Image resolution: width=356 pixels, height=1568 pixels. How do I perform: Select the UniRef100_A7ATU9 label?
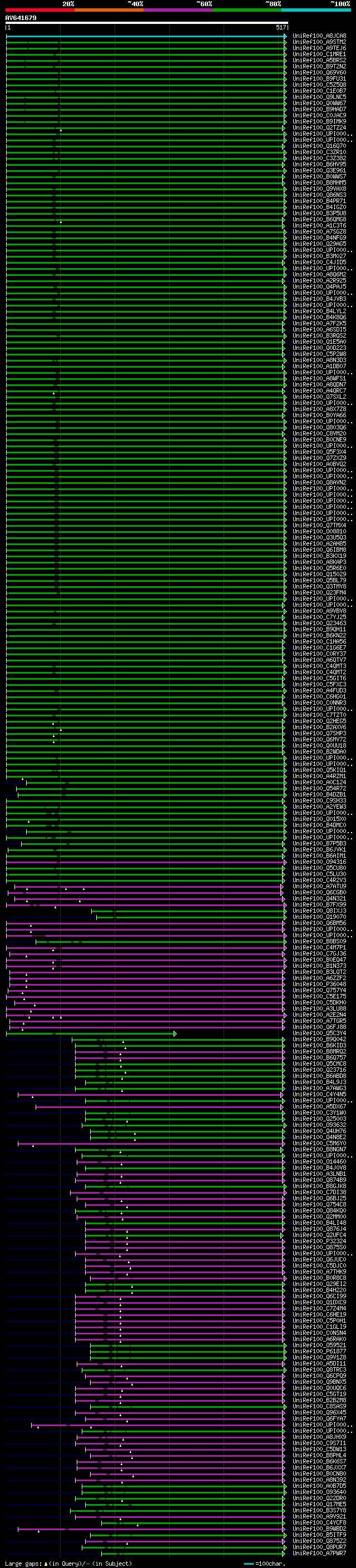pyautogui.click(x=319, y=886)
